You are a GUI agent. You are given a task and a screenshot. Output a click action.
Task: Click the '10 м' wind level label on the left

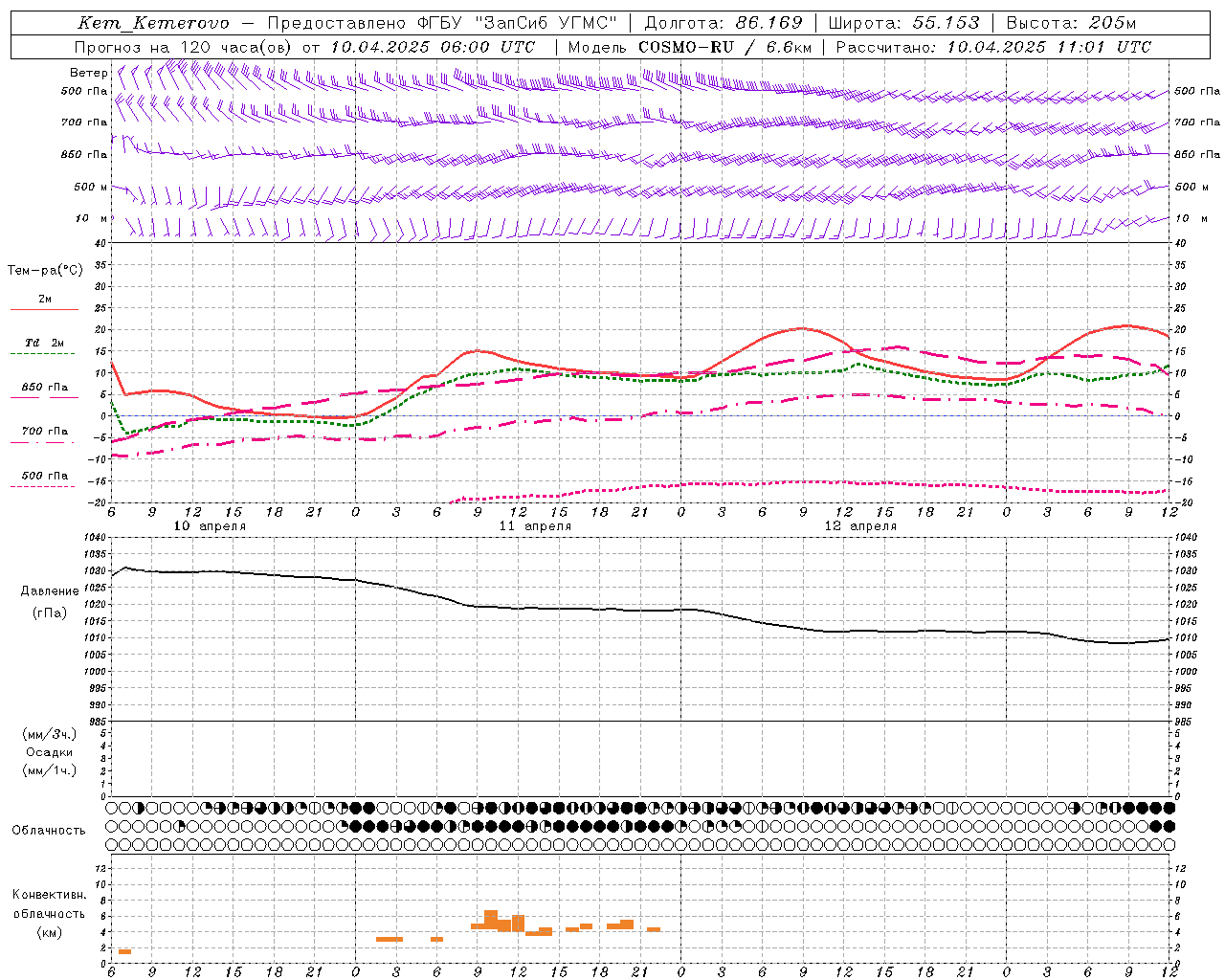click(x=92, y=218)
